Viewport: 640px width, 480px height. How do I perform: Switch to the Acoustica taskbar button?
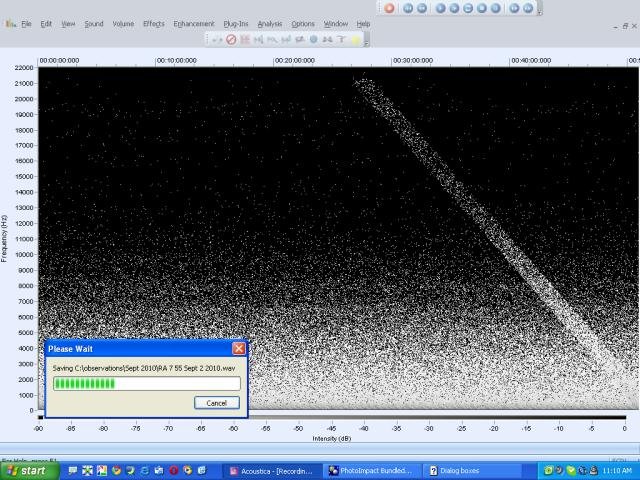272,471
